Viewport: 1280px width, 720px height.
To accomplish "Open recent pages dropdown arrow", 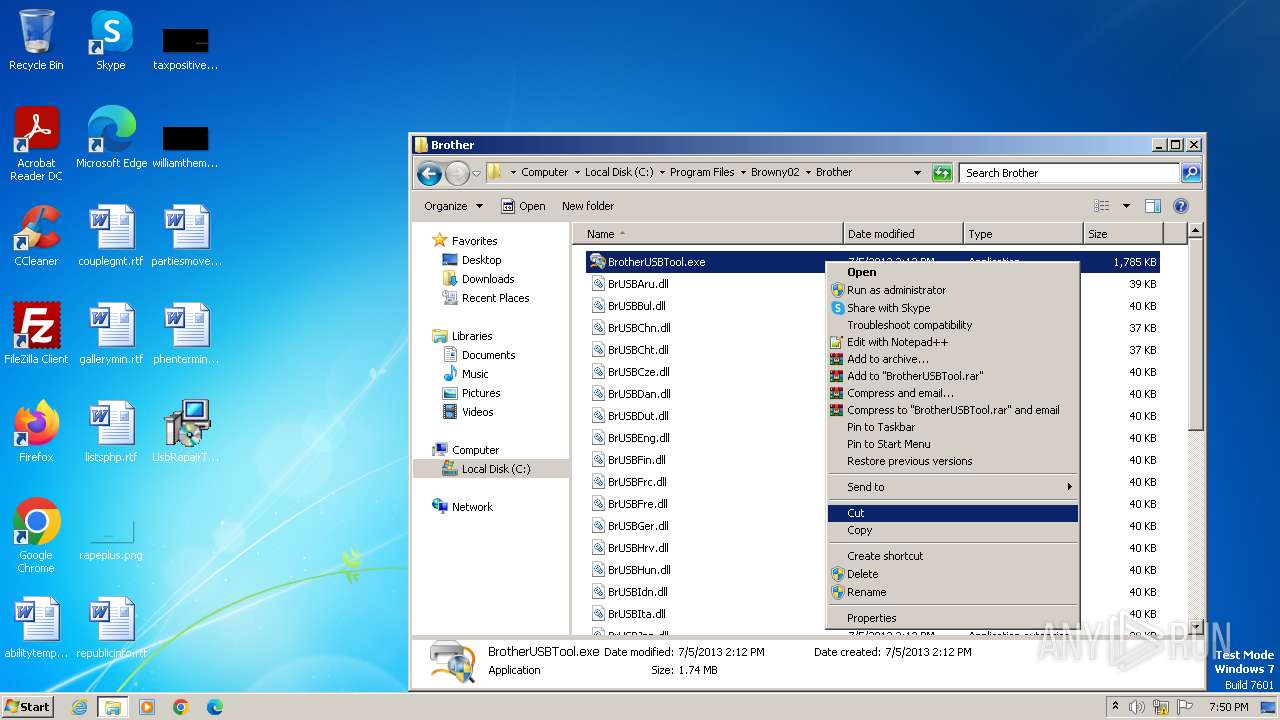I will click(476, 173).
